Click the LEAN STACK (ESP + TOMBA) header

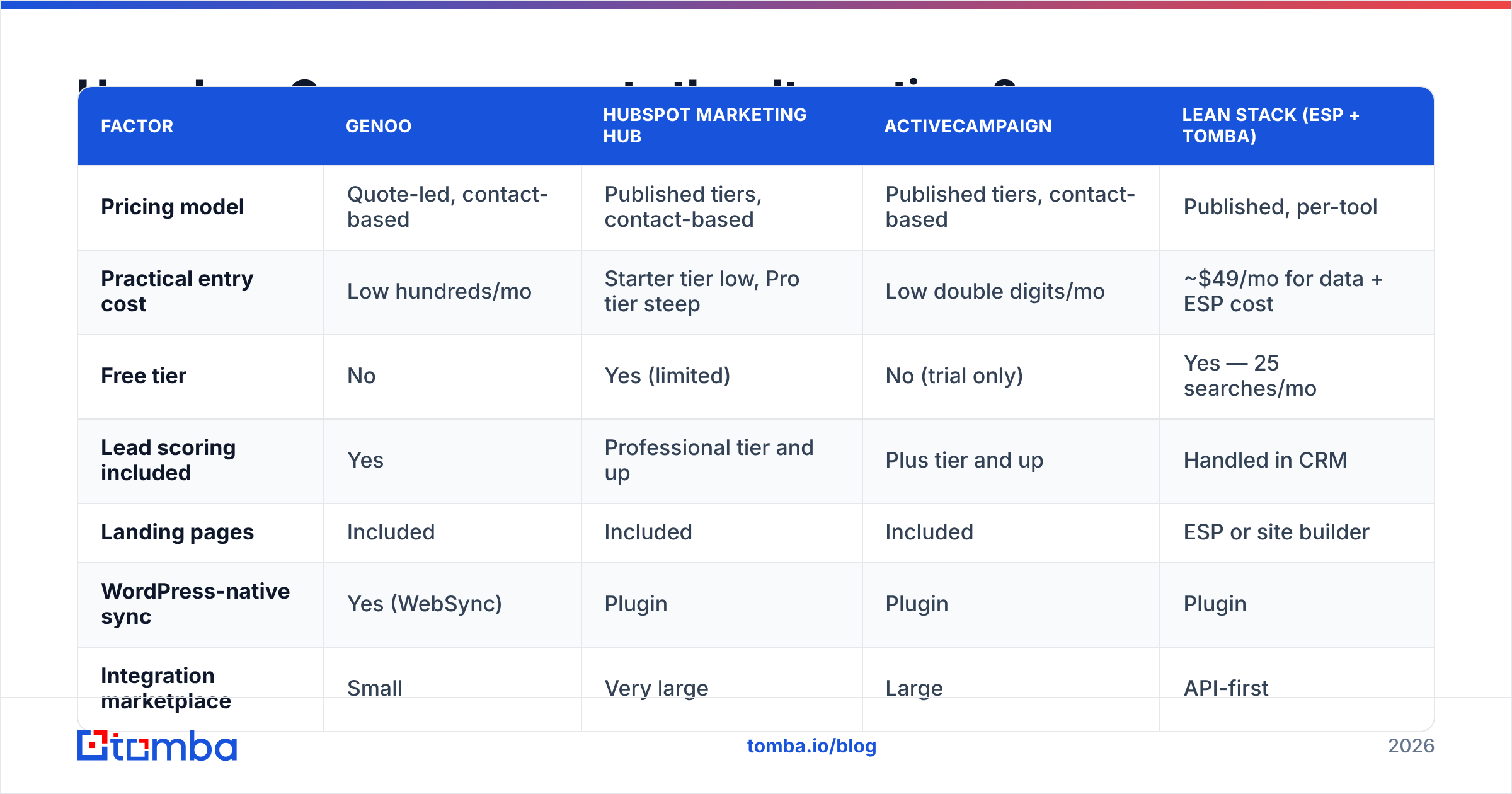1271,125
